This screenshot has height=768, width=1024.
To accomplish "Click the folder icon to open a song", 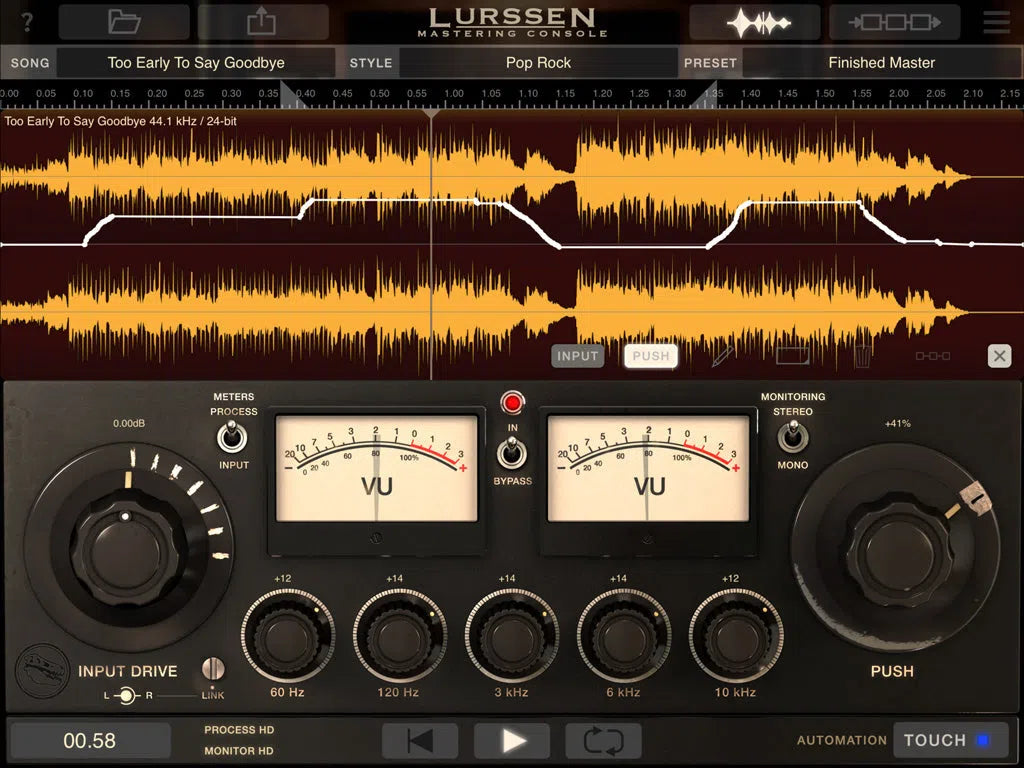I will pos(124,21).
